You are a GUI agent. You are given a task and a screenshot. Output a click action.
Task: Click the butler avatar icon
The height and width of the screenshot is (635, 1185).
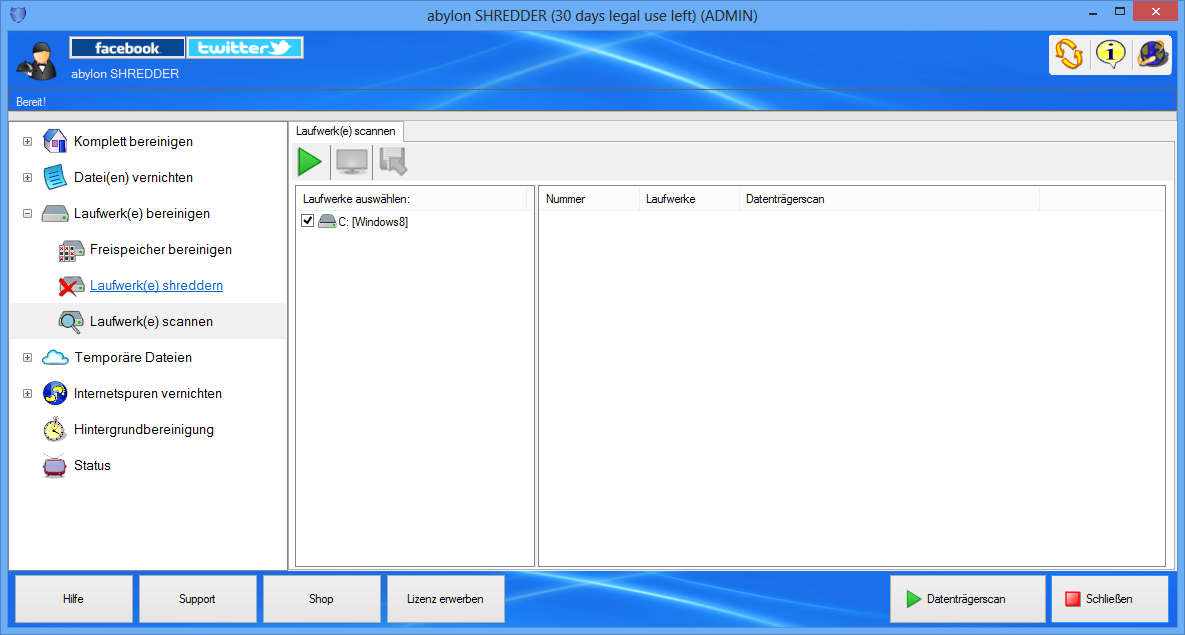[36, 59]
